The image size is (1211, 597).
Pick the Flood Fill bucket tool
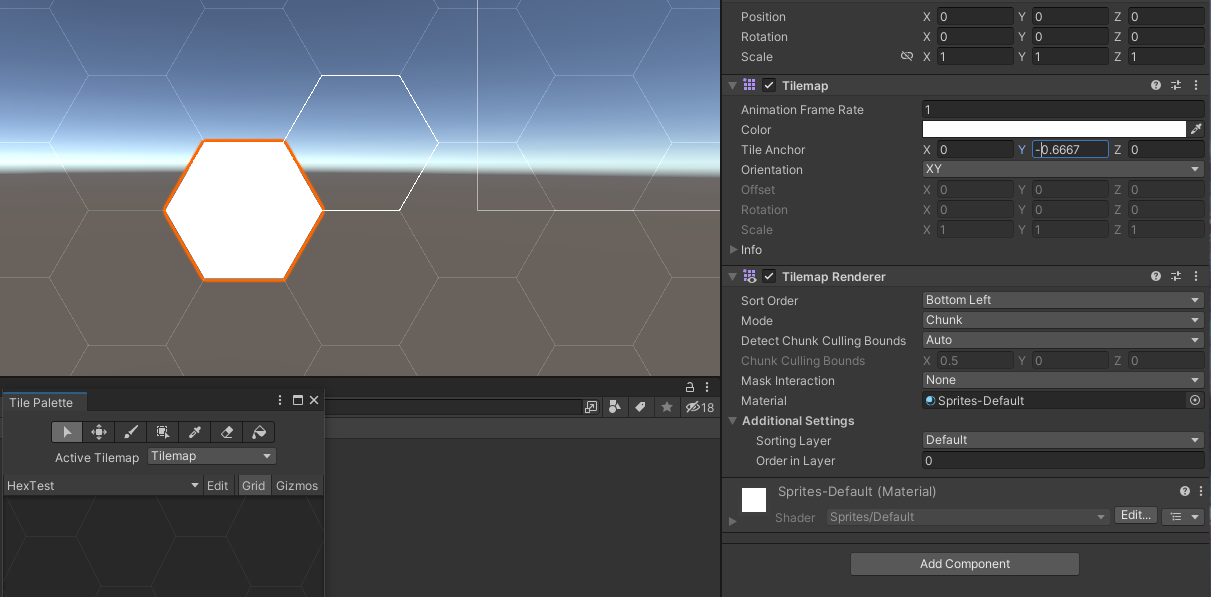click(259, 432)
